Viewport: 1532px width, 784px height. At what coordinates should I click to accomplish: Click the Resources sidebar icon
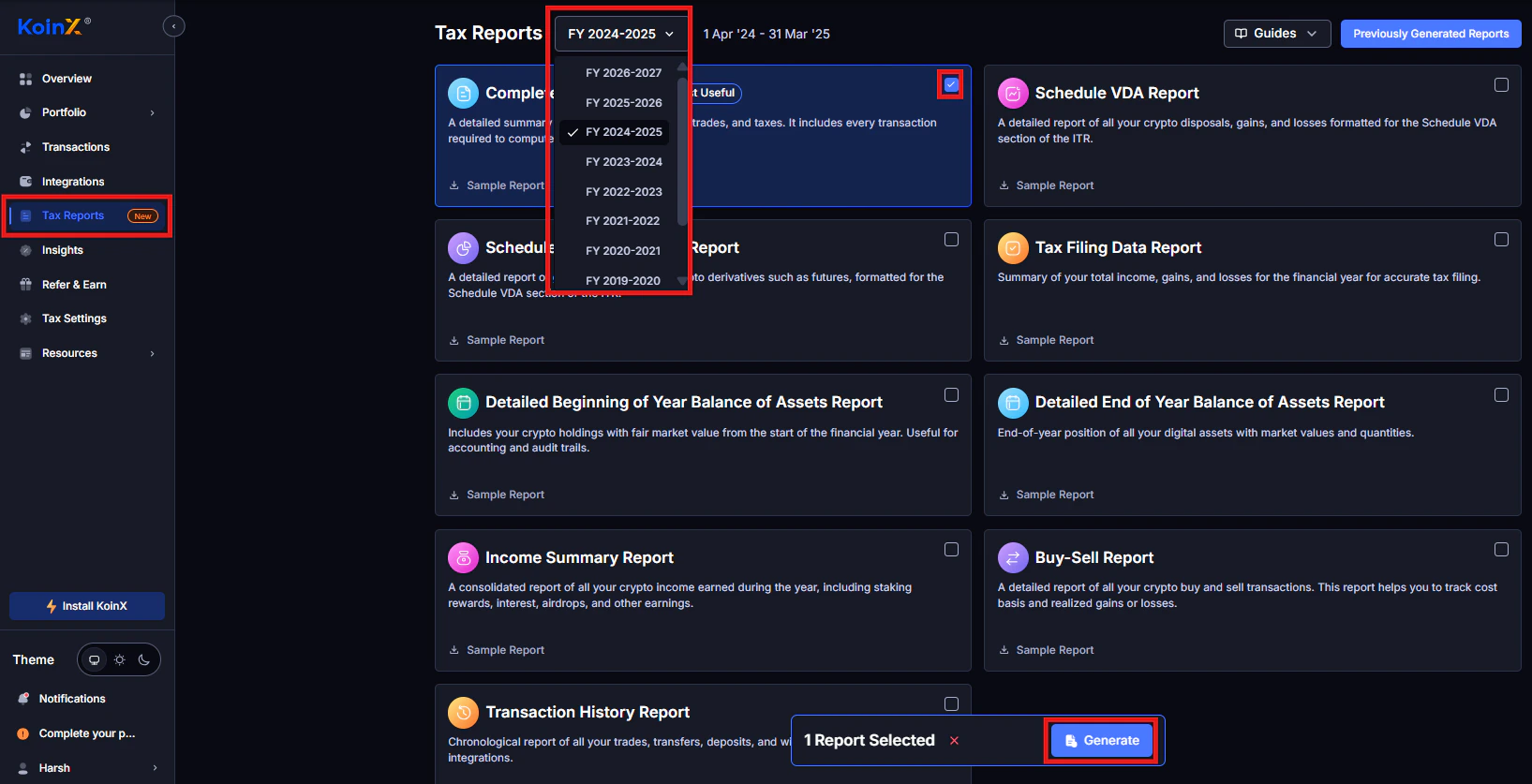click(25, 353)
